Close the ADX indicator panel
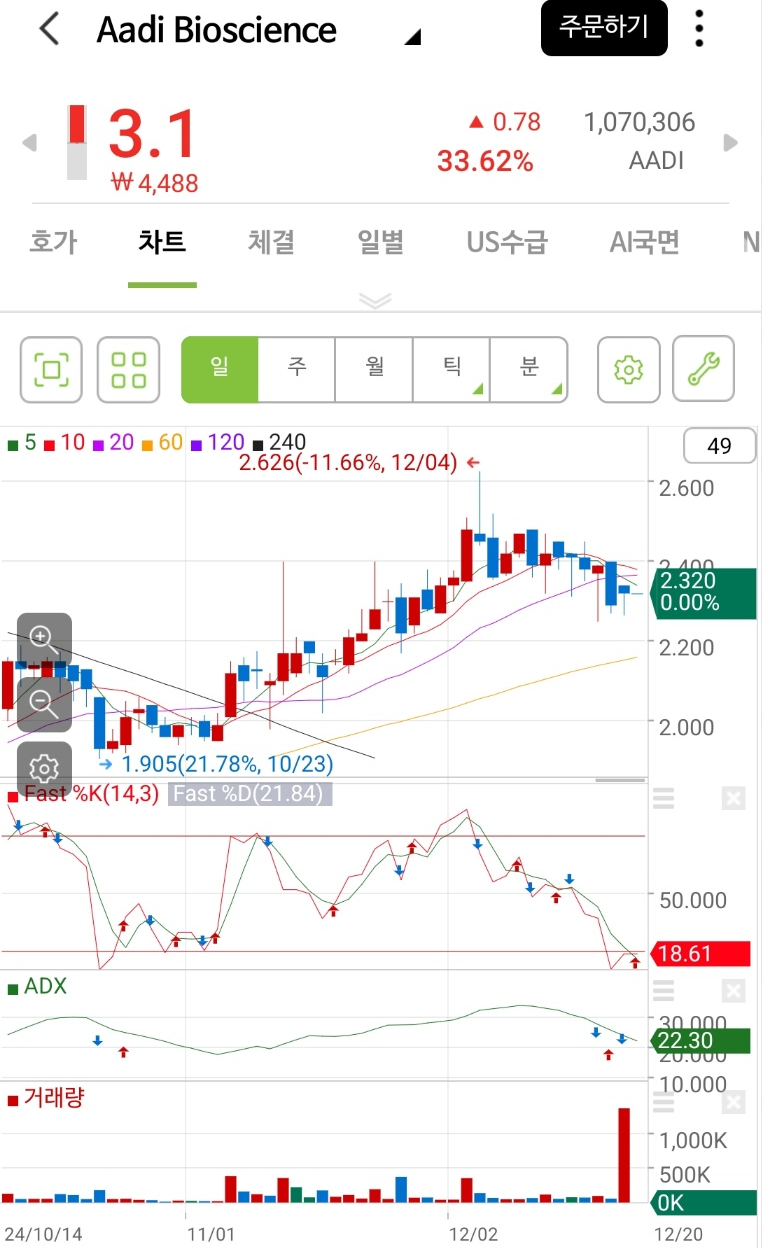 tap(733, 990)
